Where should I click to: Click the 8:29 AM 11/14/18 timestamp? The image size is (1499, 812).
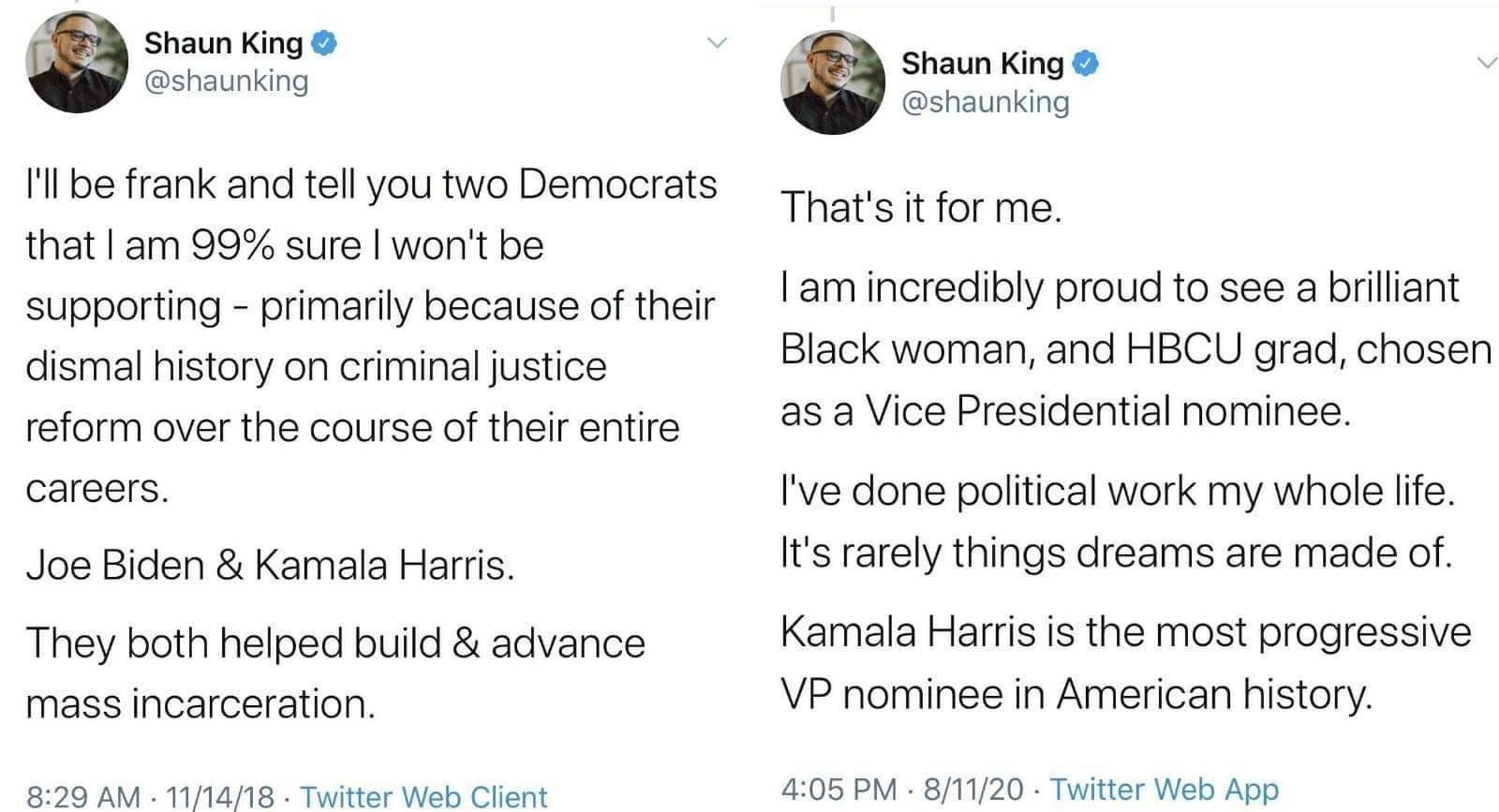point(151,797)
